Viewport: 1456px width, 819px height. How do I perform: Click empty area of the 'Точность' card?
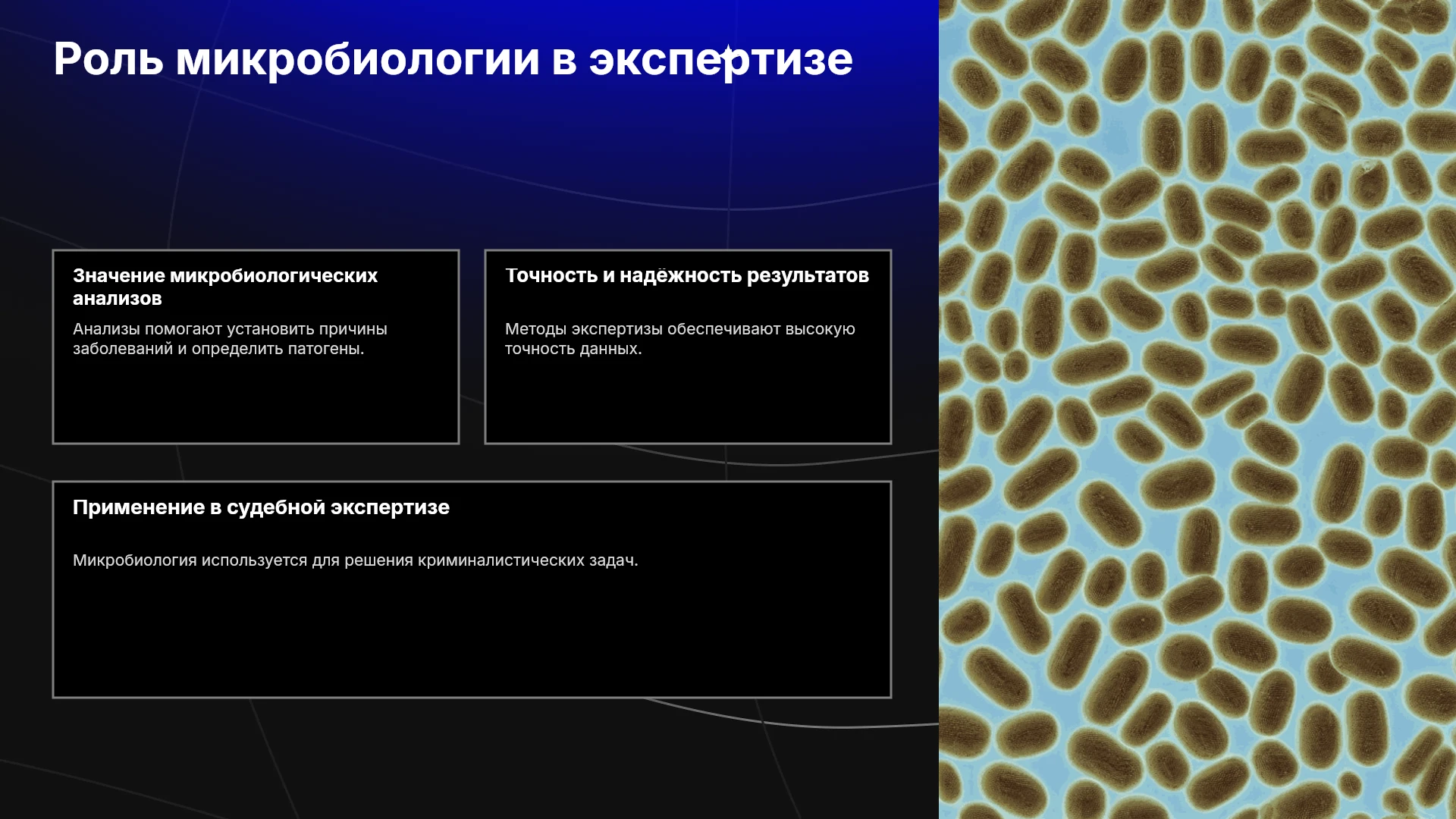tap(688, 402)
